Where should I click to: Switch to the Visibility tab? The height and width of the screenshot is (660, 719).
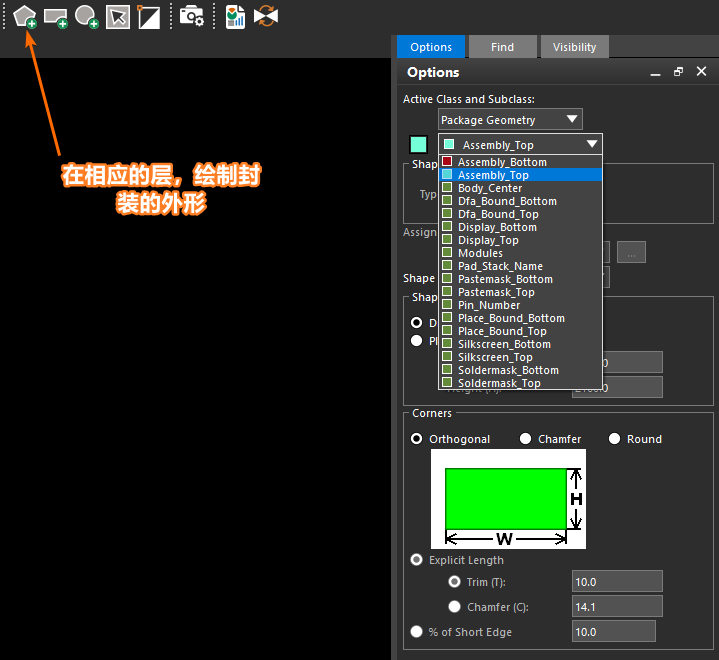pos(574,47)
